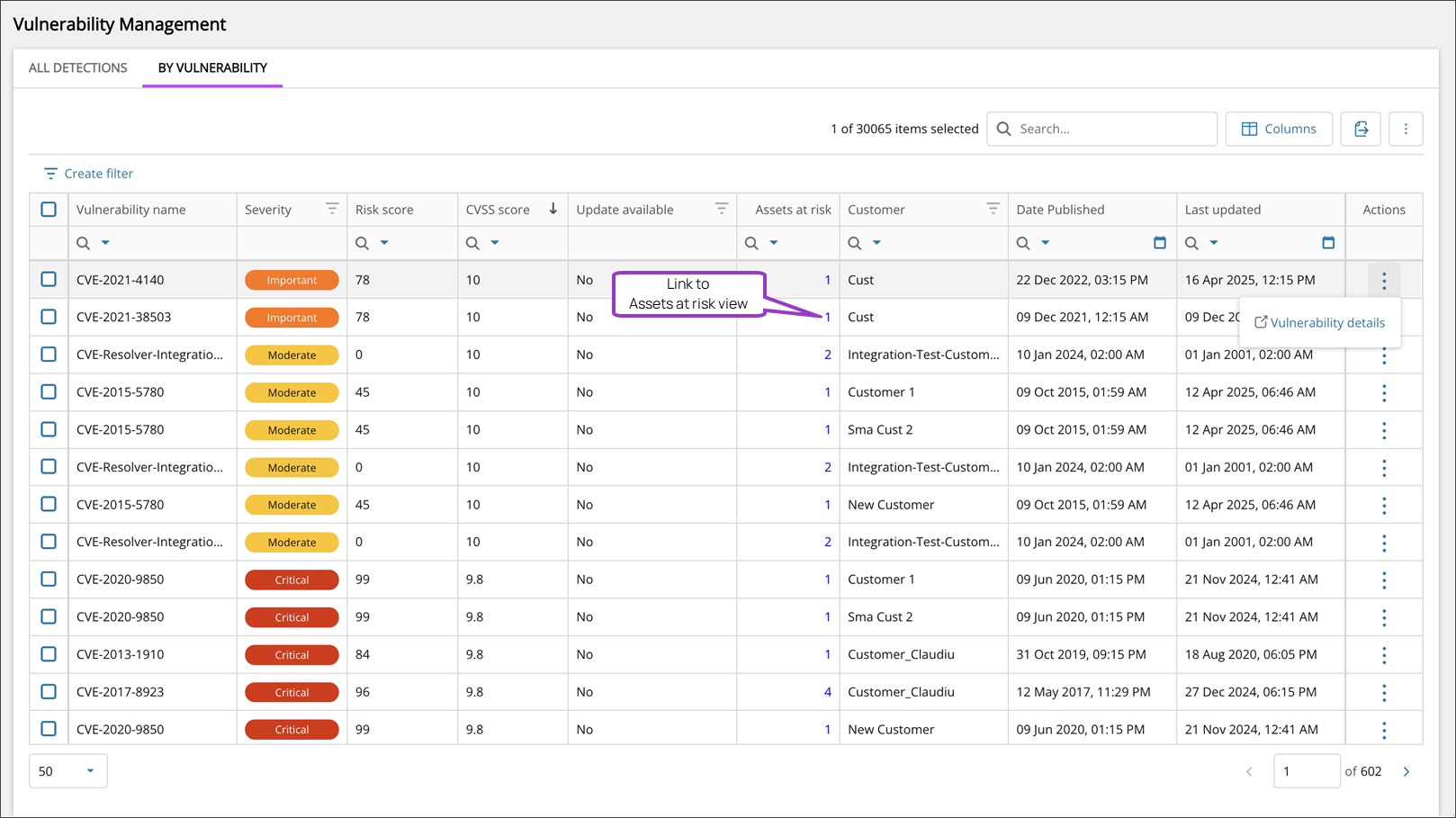Viewport: 1456px width, 818px height.
Task: Click the CVSS score sort arrow
Action: [553, 209]
